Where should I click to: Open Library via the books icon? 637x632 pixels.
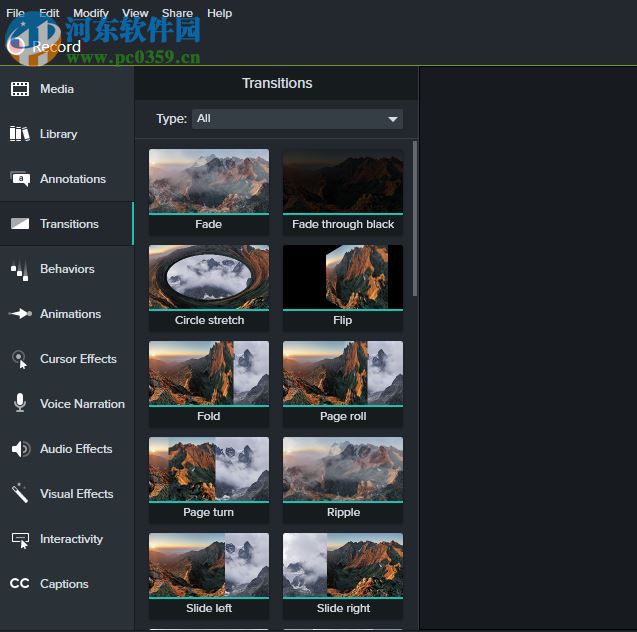point(20,134)
